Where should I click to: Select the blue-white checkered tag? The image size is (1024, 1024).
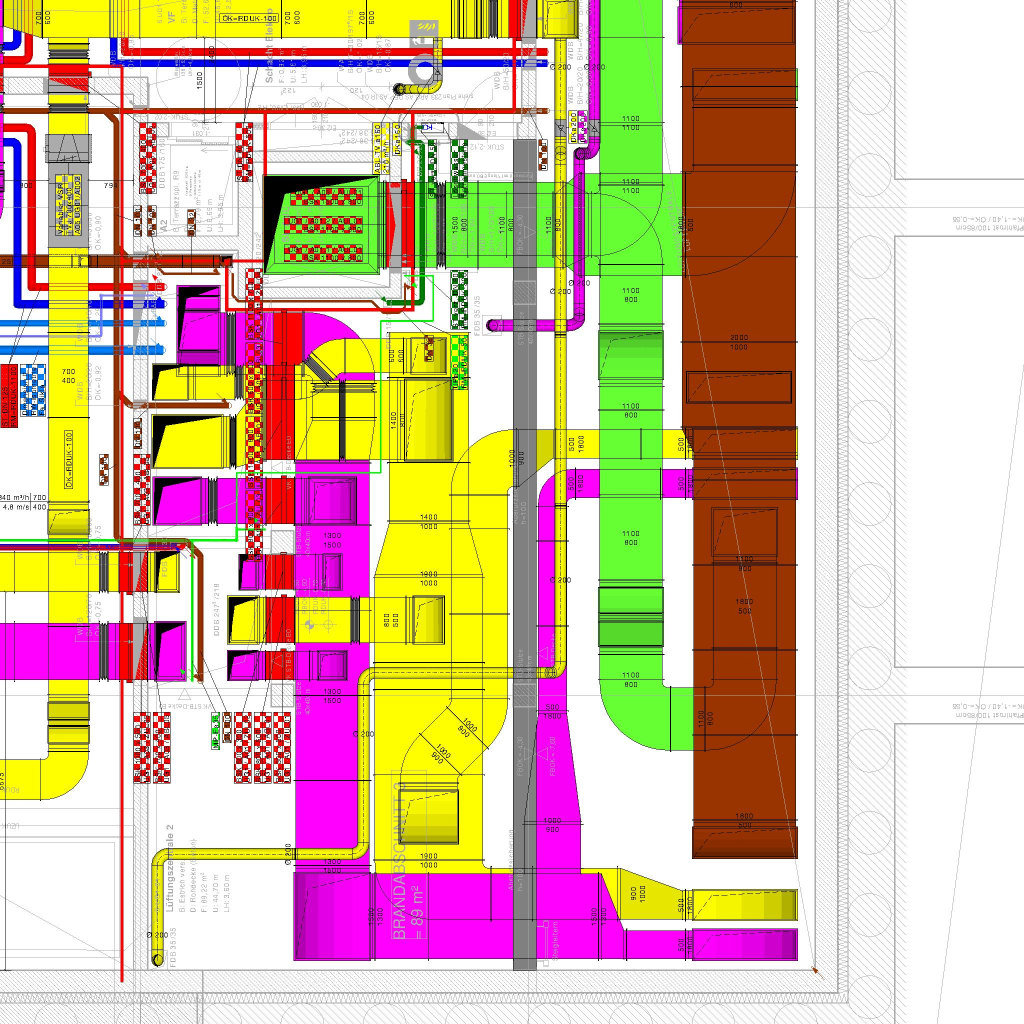[x=34, y=390]
